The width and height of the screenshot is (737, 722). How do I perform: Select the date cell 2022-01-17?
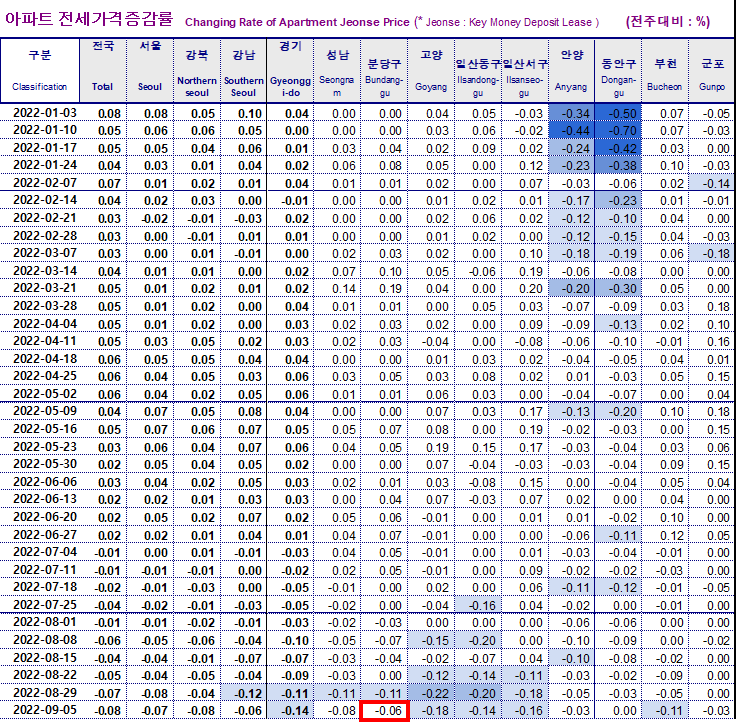40,148
